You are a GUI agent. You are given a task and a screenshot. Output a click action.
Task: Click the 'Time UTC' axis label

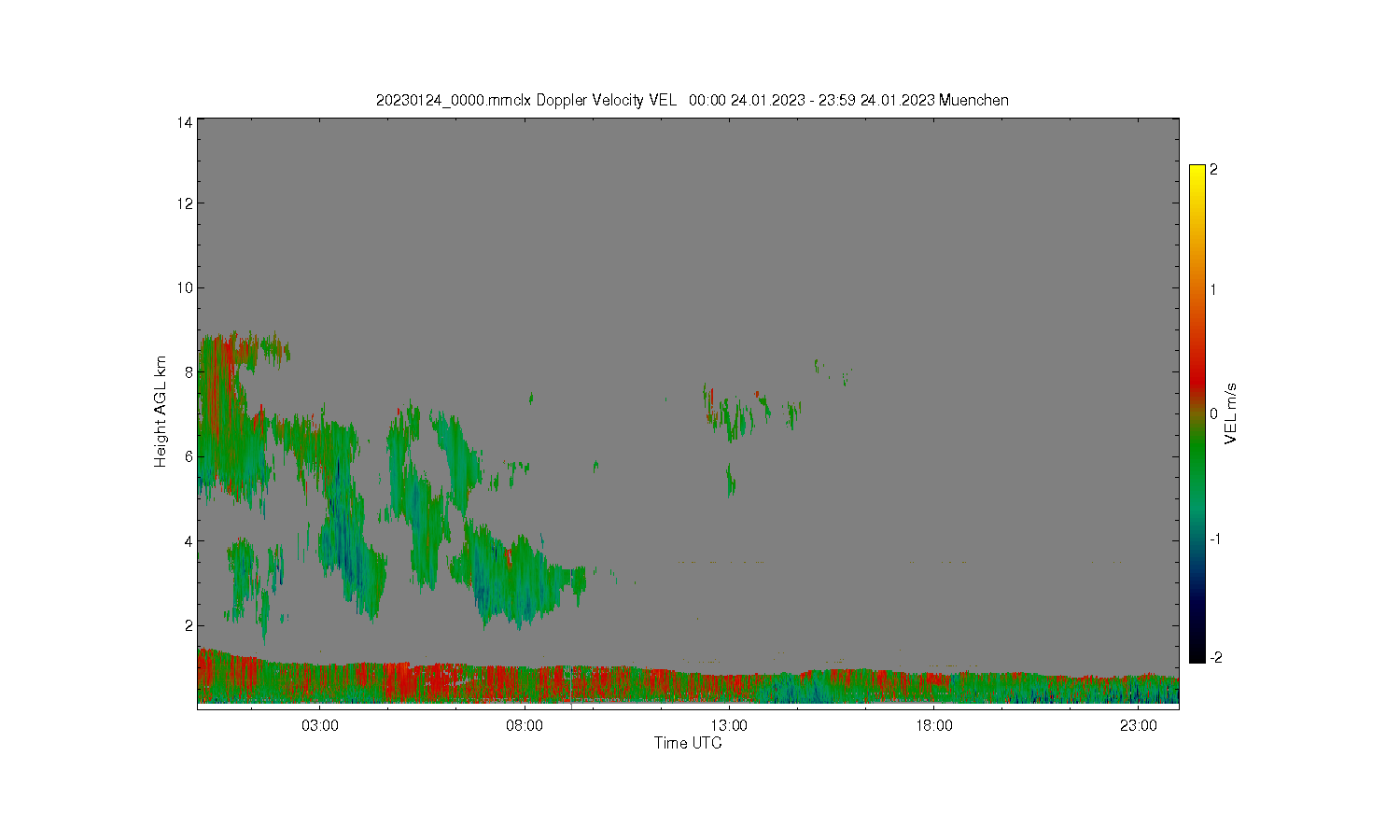688,744
